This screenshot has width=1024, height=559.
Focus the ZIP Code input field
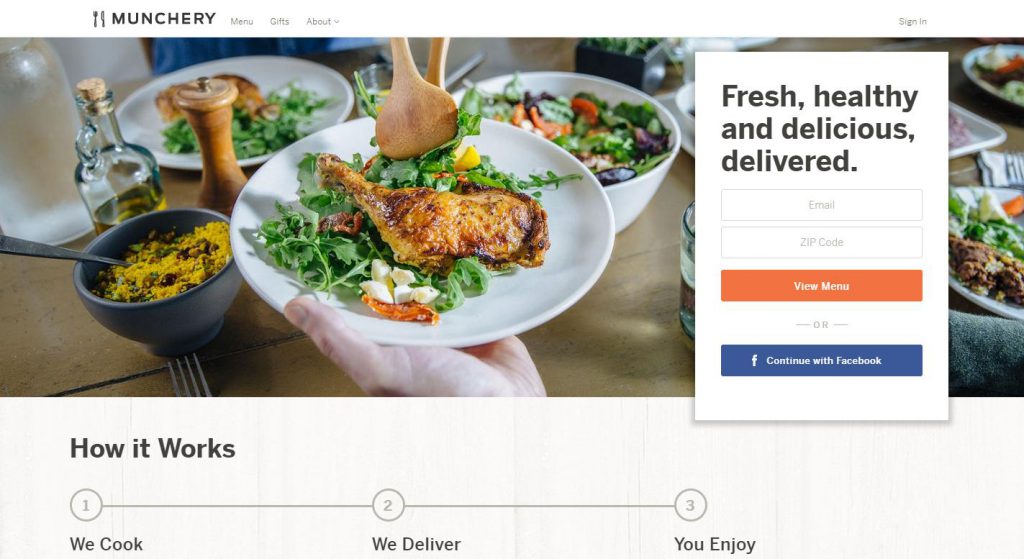822,242
